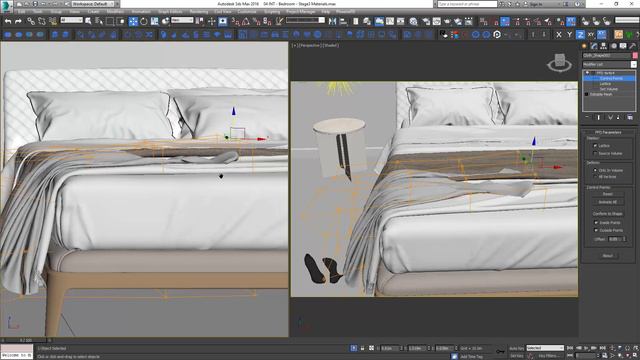Open the Create command panel tab
The image size is (640, 360).
[x=584, y=46]
